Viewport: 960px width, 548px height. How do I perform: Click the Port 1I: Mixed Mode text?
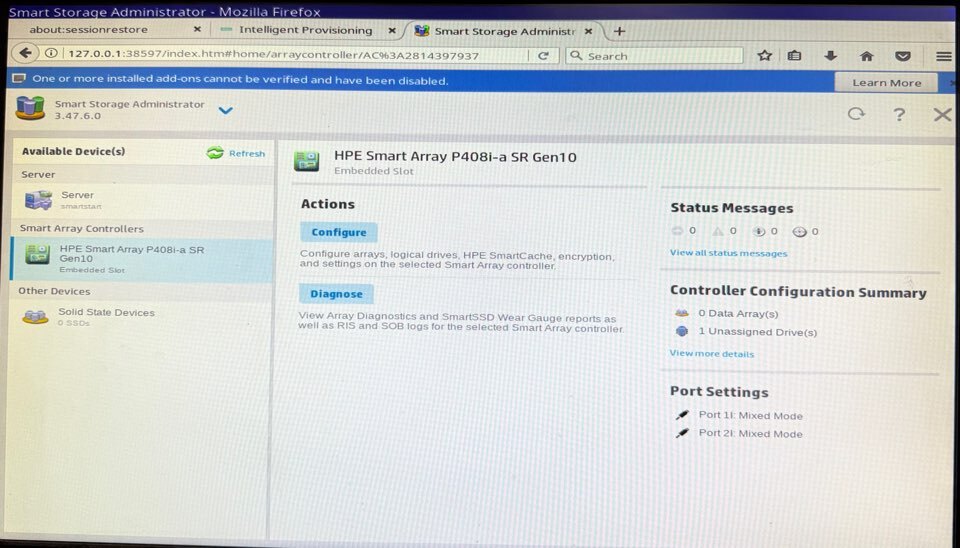(751, 415)
